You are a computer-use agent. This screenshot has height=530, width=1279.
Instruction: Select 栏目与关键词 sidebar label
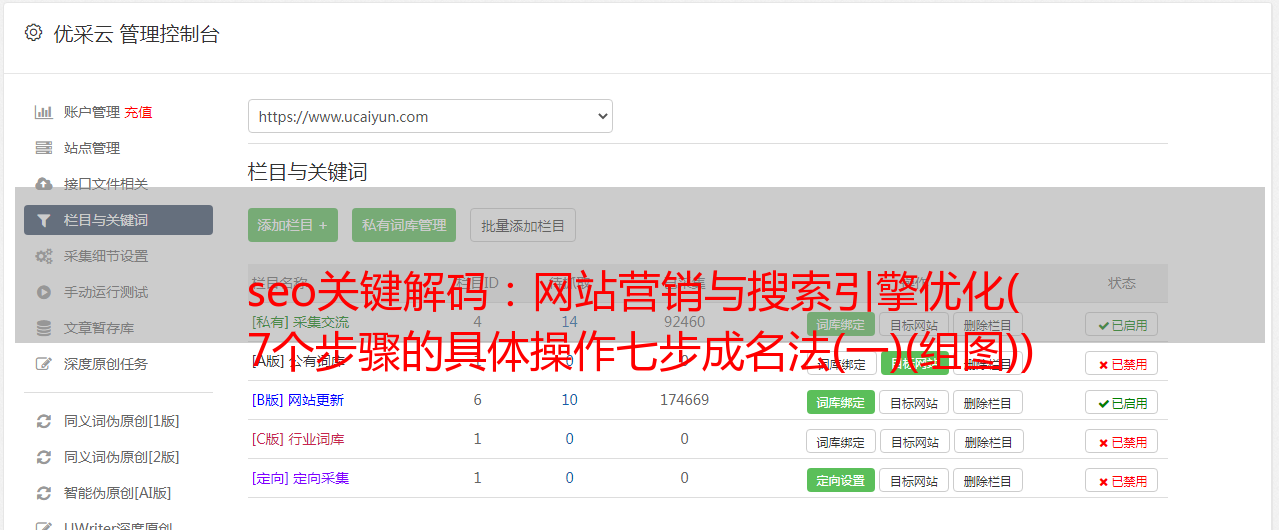(x=106, y=220)
